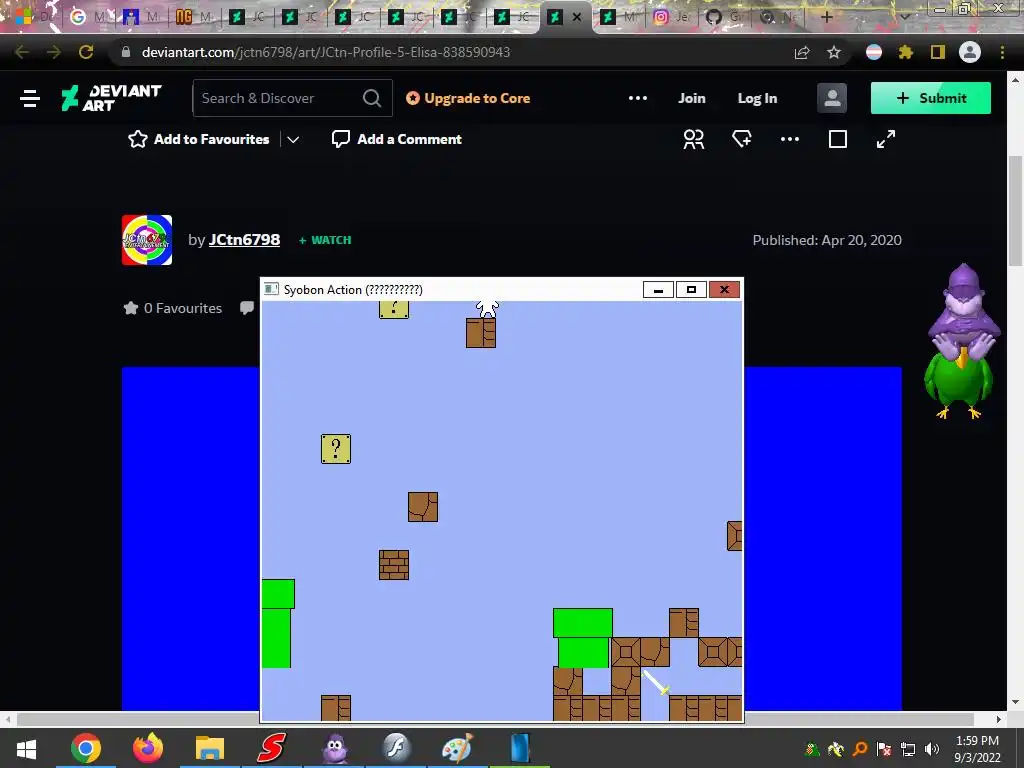Image resolution: width=1024 pixels, height=768 pixels.
Task: Click the vertical page scrollbar
Action: (x=1015, y=210)
